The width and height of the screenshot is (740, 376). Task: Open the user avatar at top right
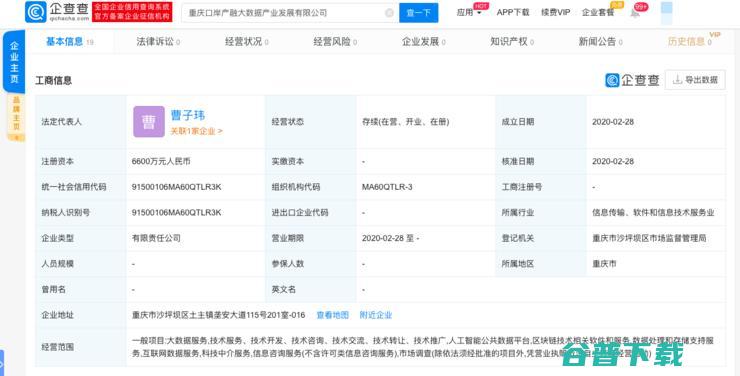(x=666, y=13)
